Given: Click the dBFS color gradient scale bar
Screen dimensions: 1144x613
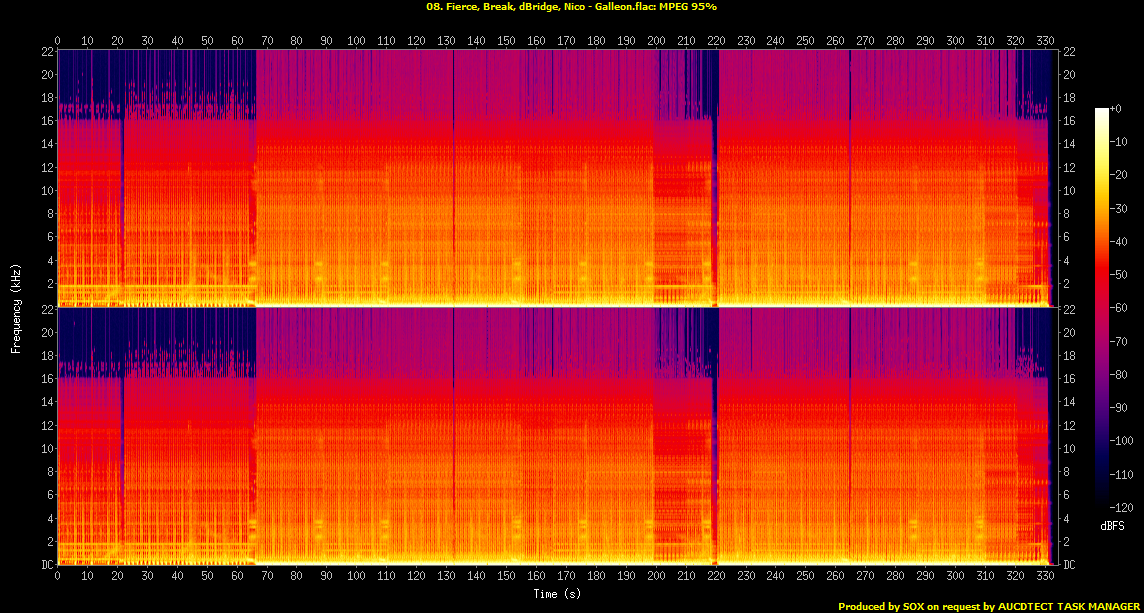Looking at the screenshot, I should pyautogui.click(x=1102, y=307).
